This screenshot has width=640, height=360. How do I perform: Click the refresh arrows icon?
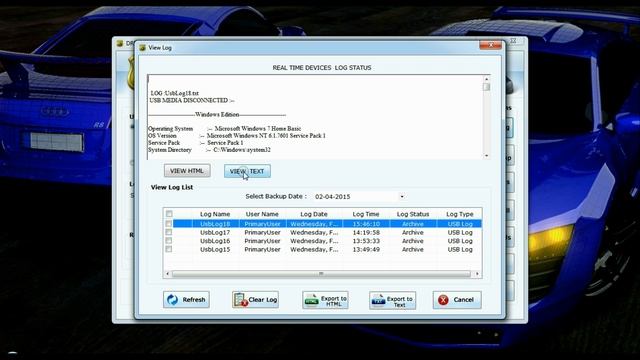173,300
